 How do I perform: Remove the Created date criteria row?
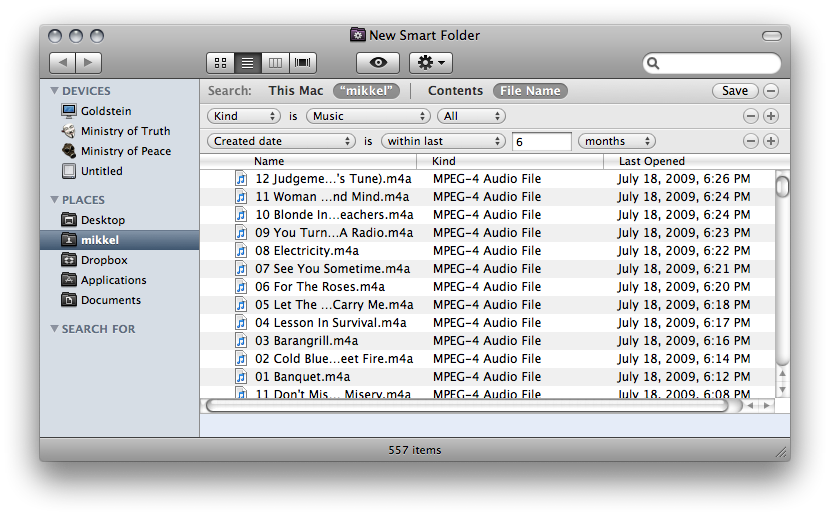(x=751, y=141)
